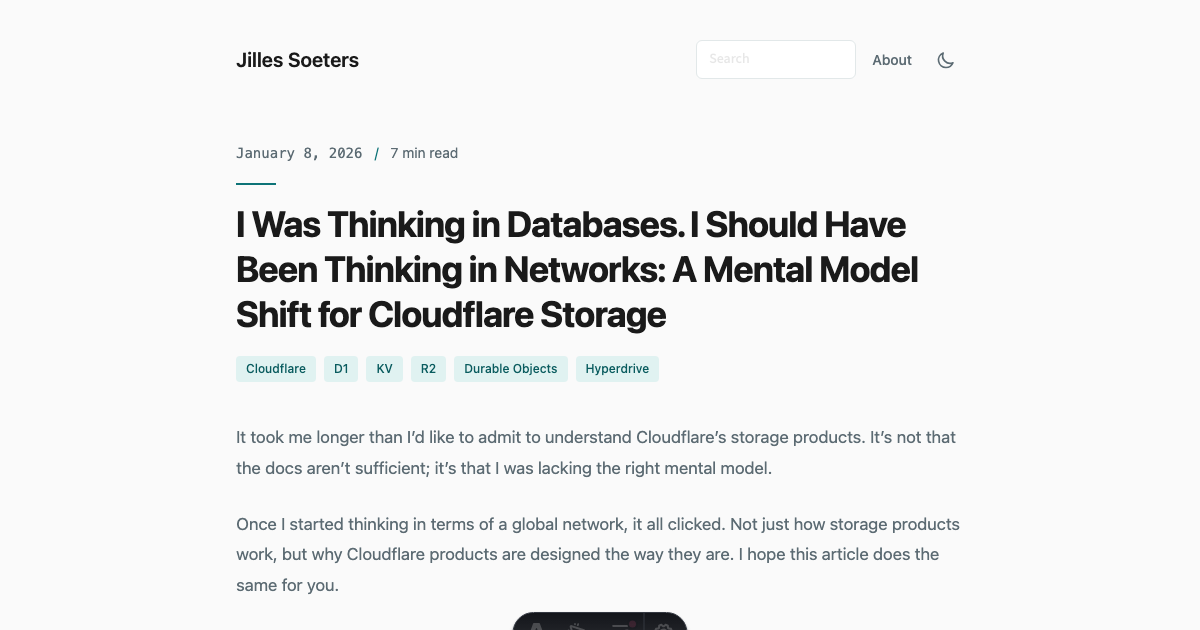Browse the Durable Objects tag
Image resolution: width=1200 pixels, height=630 pixels.
(x=510, y=369)
